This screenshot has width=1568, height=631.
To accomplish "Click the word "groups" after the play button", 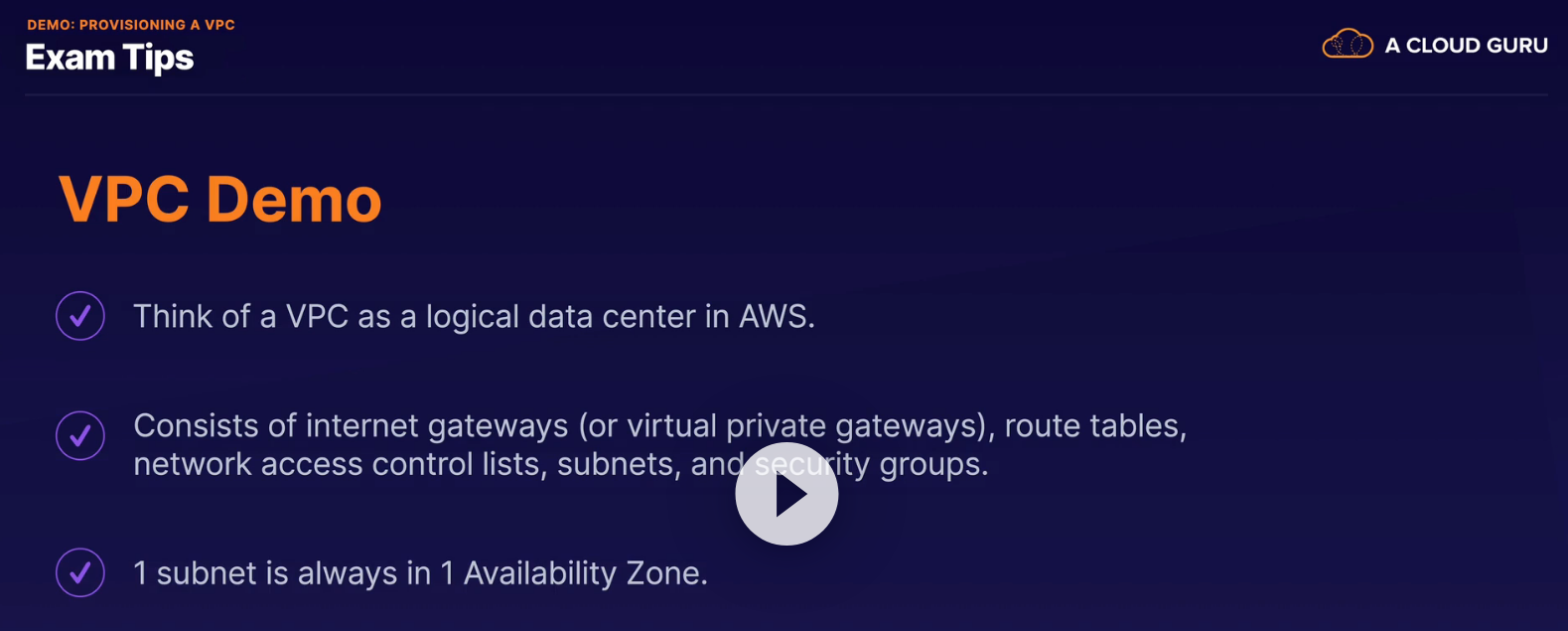I will click(931, 464).
